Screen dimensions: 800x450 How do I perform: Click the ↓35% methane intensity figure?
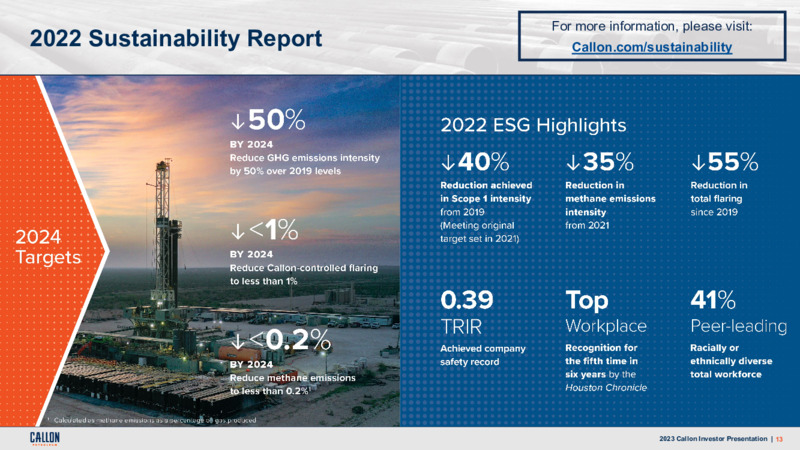(600, 162)
